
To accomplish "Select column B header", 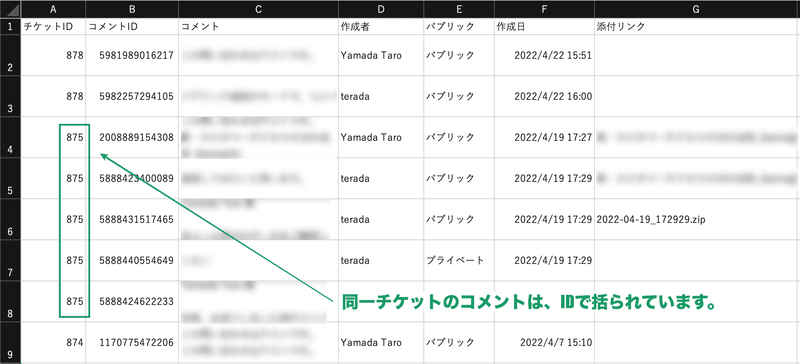I will pos(132,9).
